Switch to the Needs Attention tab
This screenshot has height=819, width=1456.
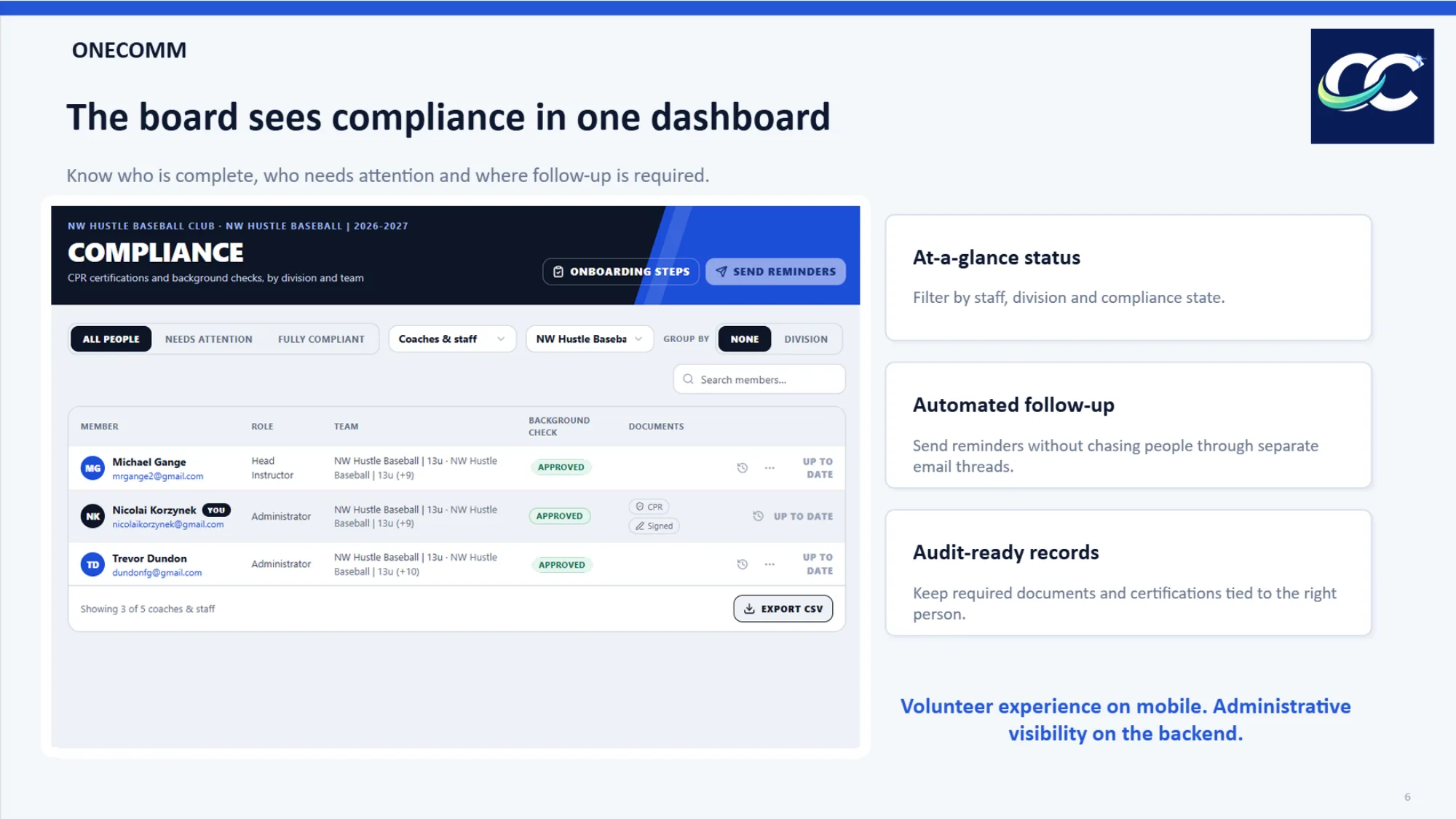208,339
